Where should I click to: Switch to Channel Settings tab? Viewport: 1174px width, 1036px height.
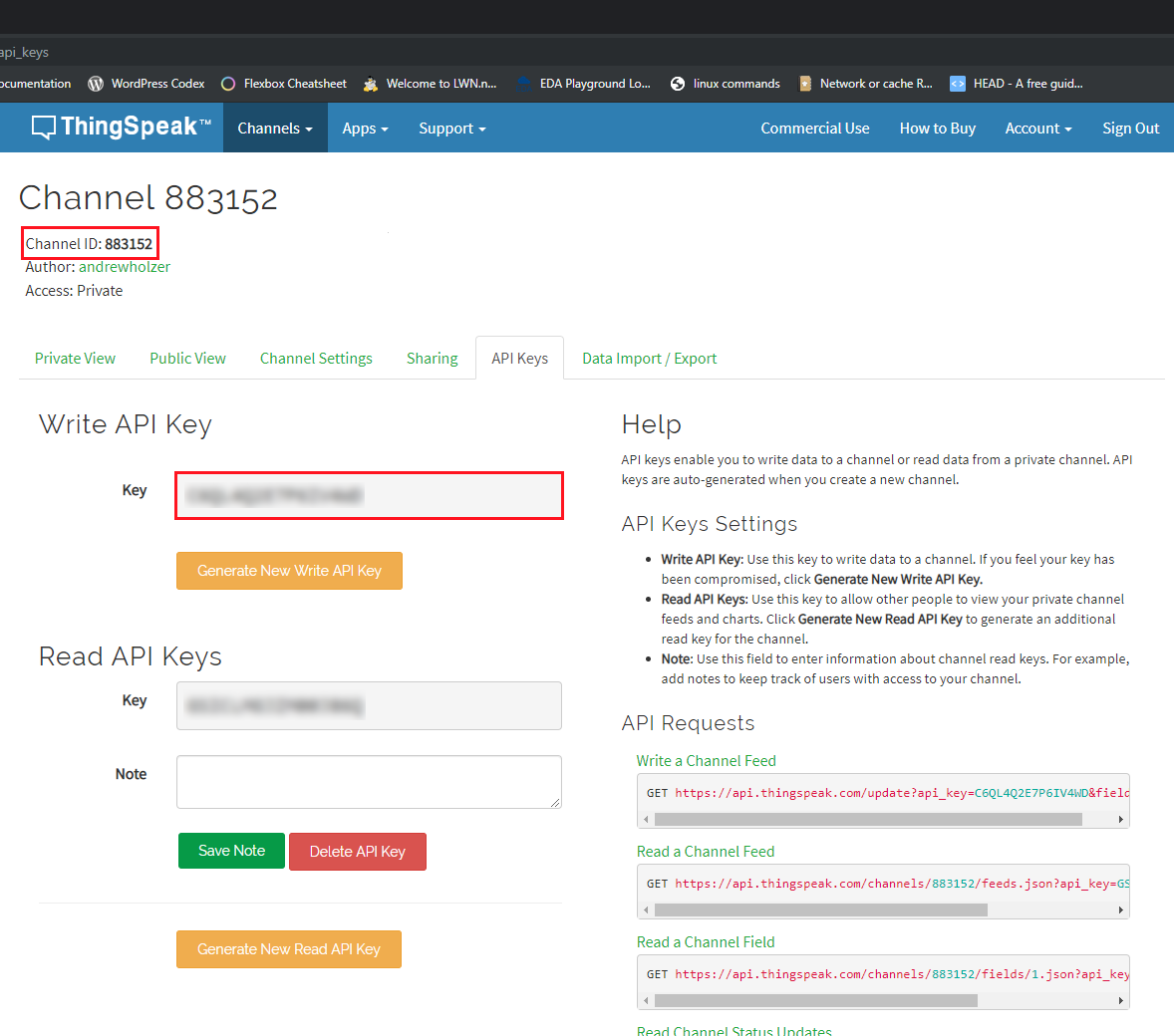[316, 359]
